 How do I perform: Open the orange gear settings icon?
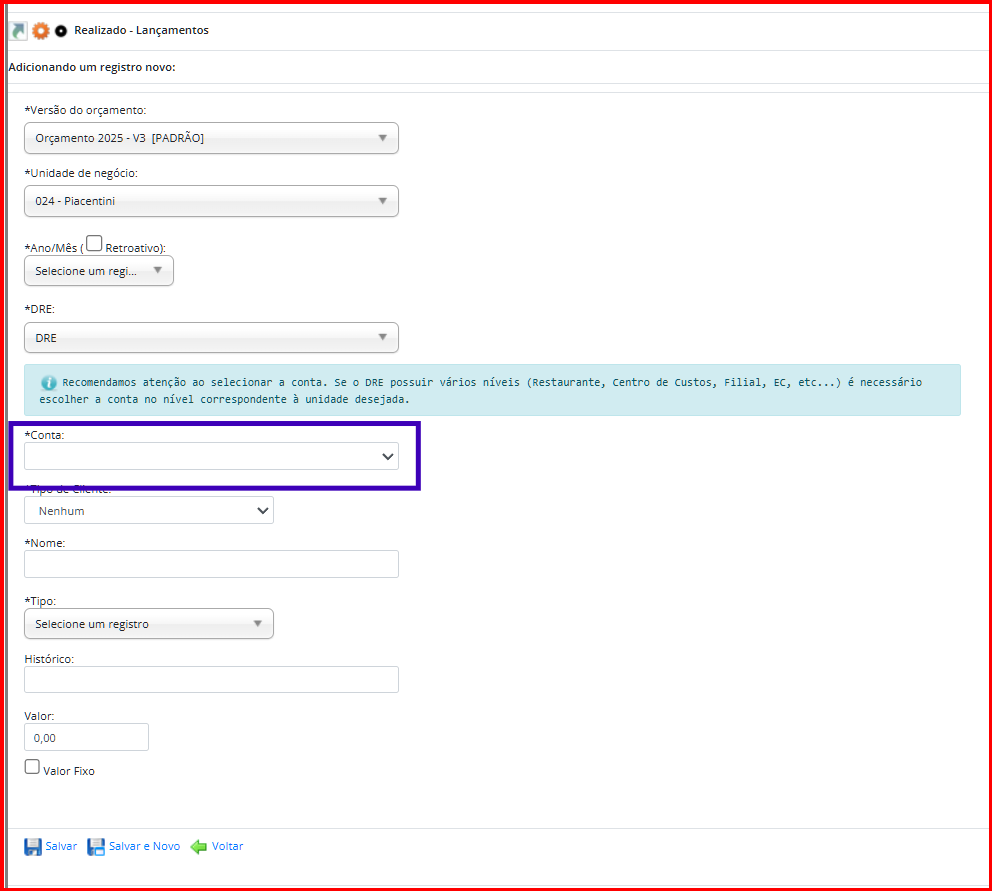coord(41,31)
